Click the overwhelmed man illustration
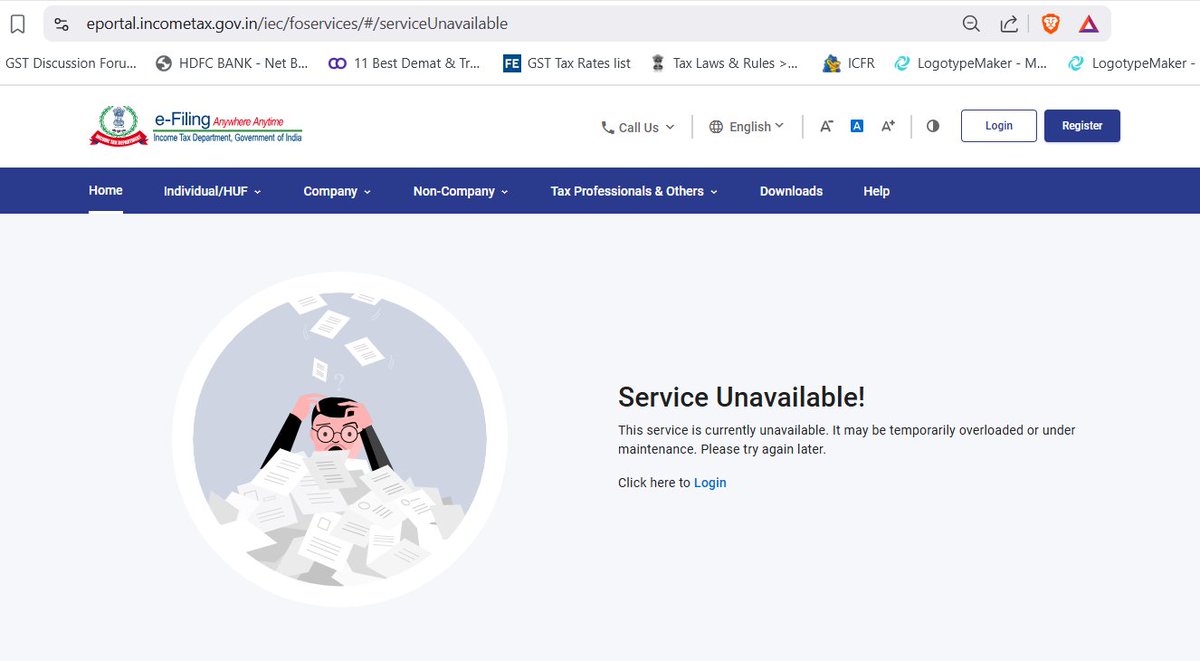The image size is (1200, 661). [x=339, y=439]
